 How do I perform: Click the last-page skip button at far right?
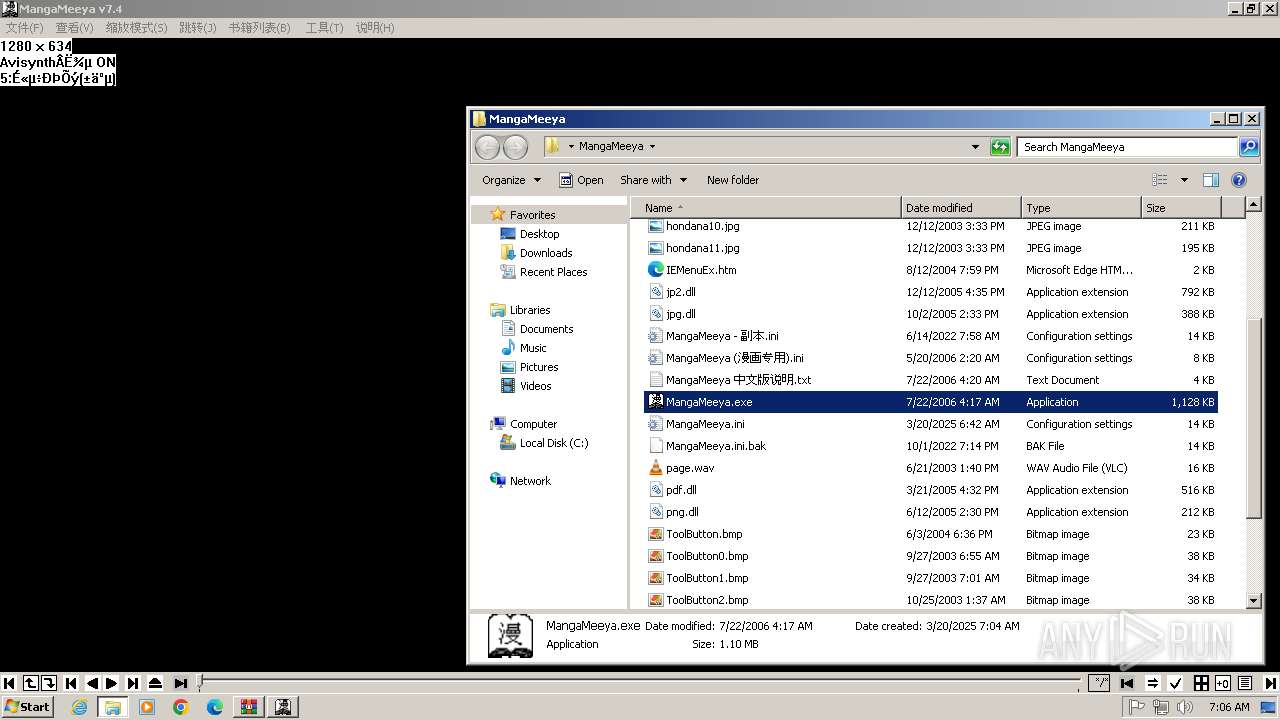pyautogui.click(x=1271, y=683)
